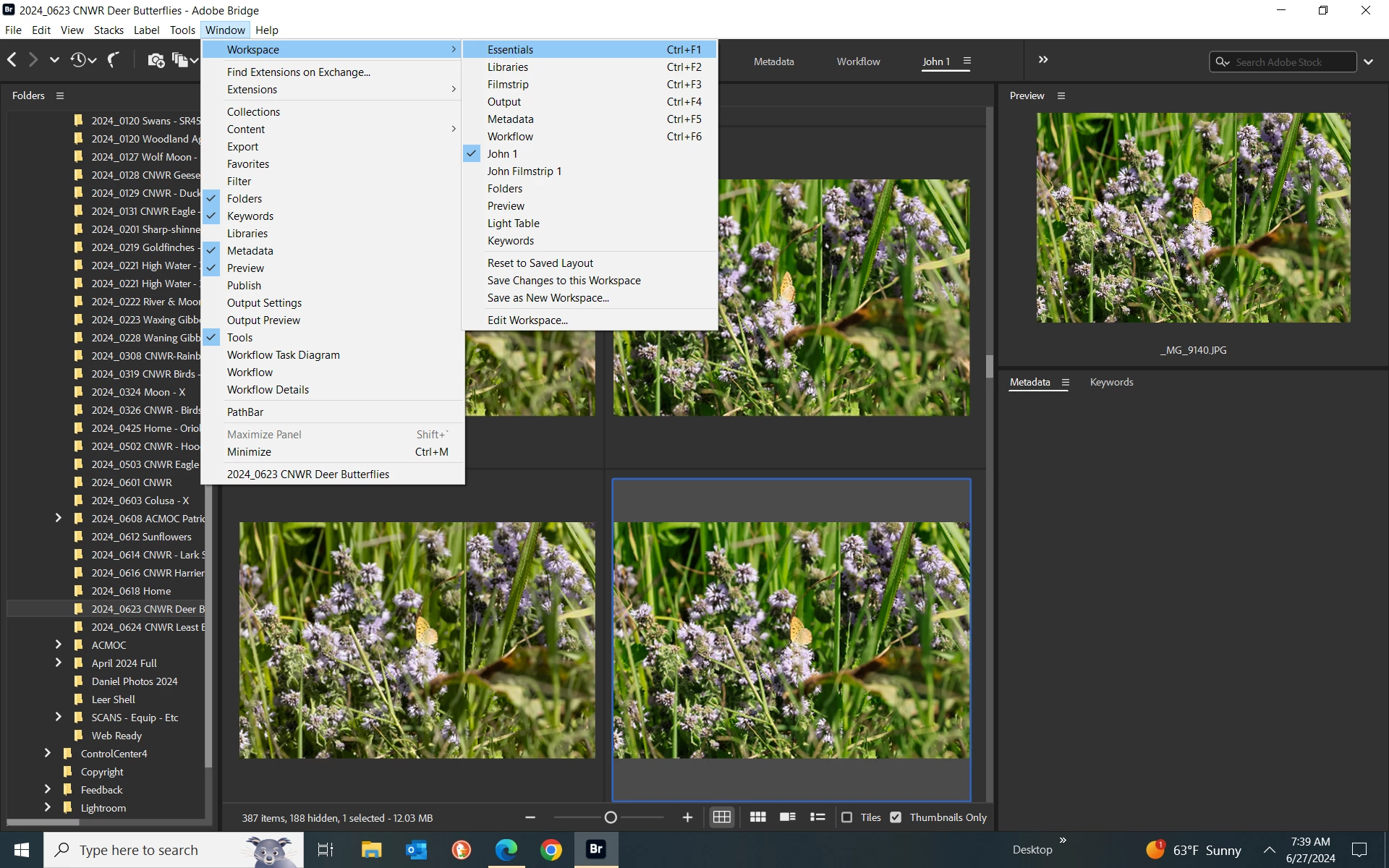Click Save as New Workspace

(548, 298)
